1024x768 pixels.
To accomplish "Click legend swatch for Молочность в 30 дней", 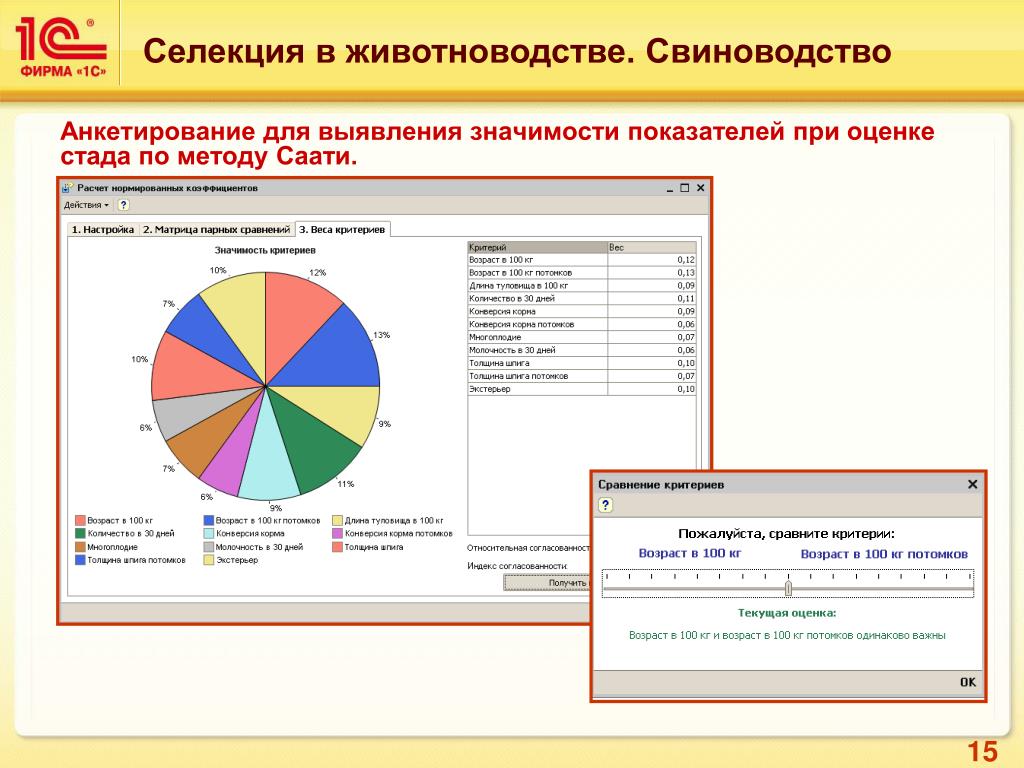I will [x=209, y=547].
